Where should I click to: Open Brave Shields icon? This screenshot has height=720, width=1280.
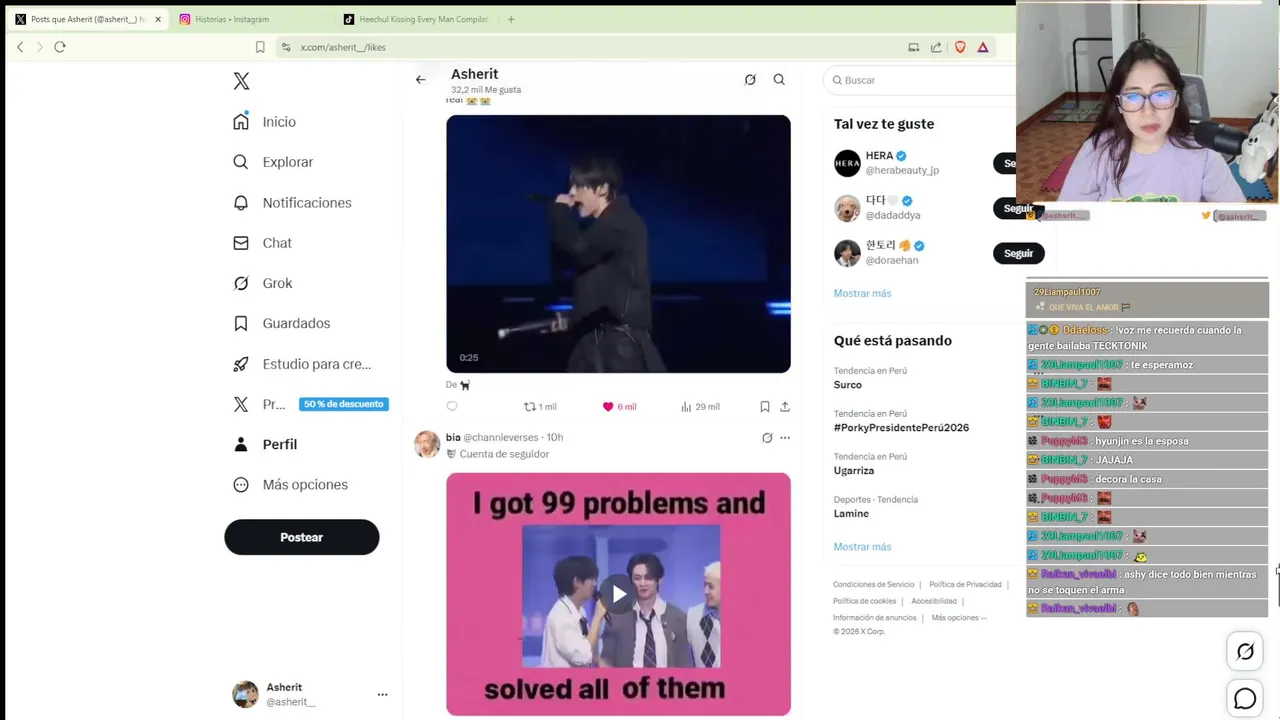tap(960, 47)
